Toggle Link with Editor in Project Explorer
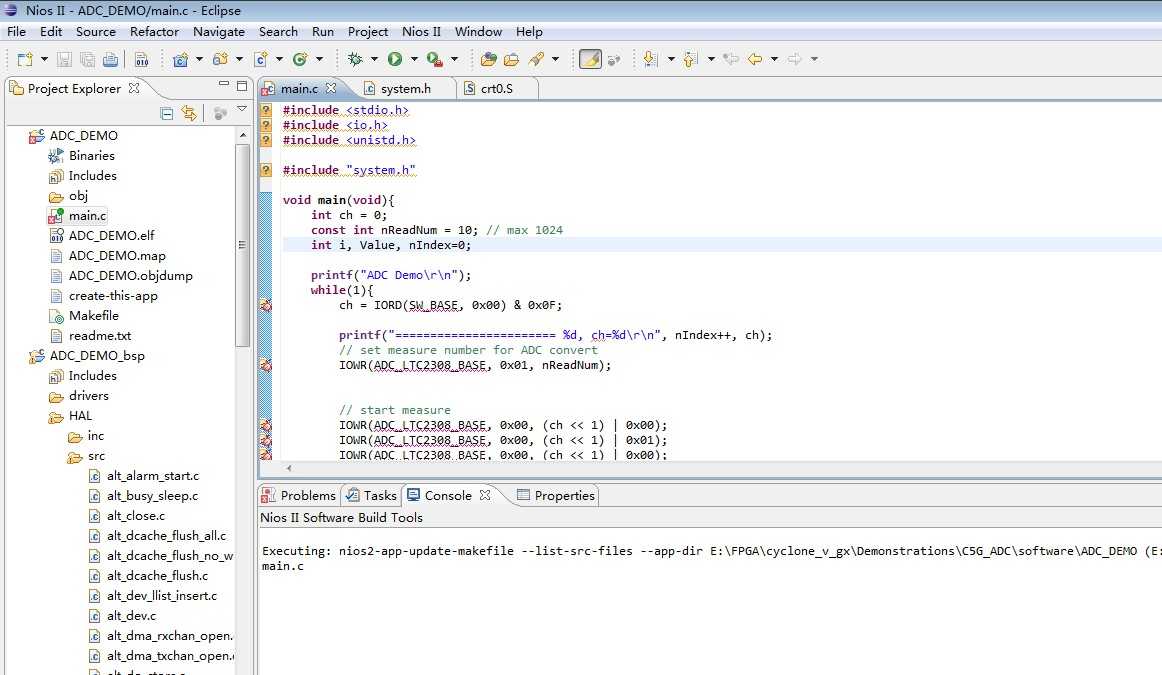The height and width of the screenshot is (675, 1162). [x=190, y=113]
